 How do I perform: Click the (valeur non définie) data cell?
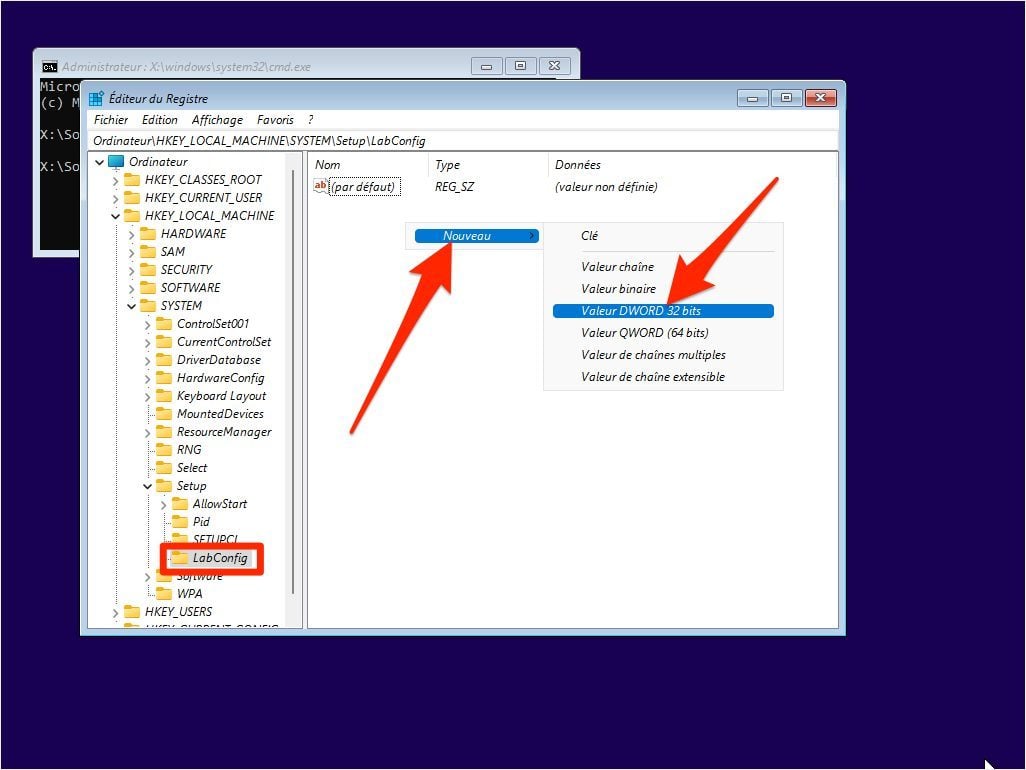[606, 186]
